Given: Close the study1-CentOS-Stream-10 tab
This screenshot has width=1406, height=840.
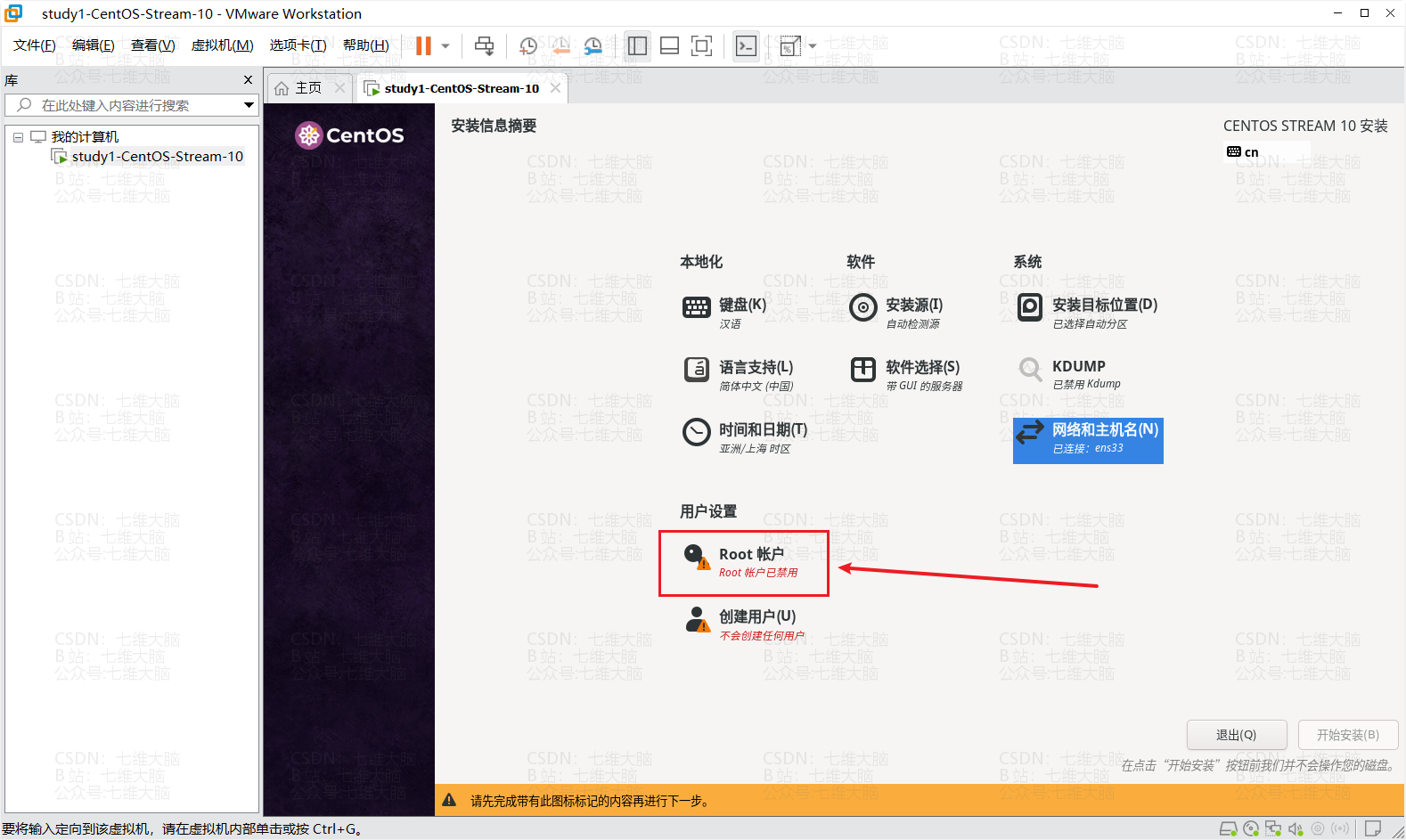Looking at the screenshot, I should point(556,88).
